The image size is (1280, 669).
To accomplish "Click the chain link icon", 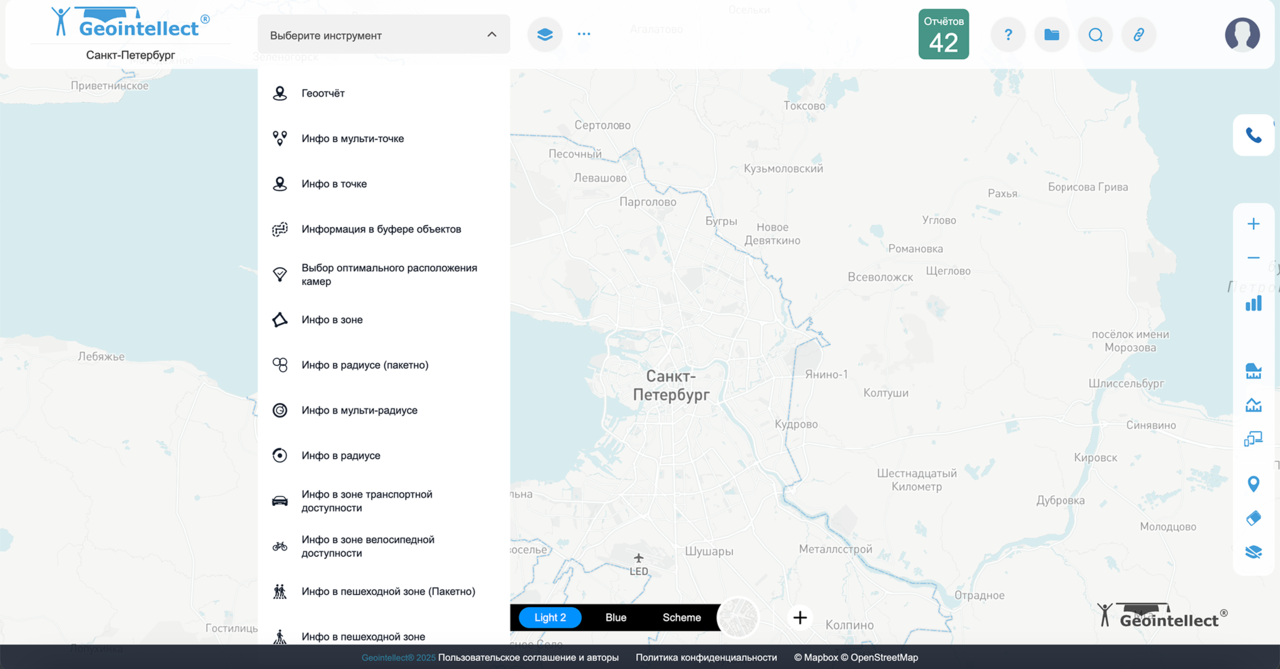I will point(1138,35).
